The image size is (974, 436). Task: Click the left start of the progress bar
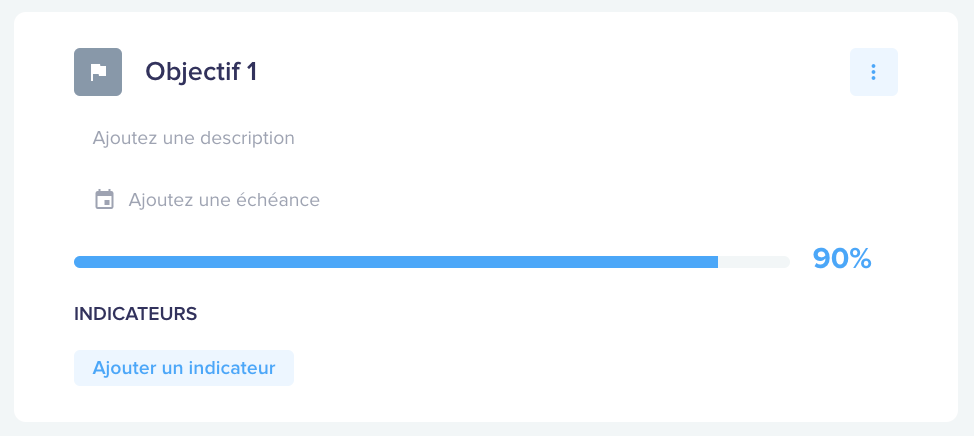point(79,262)
